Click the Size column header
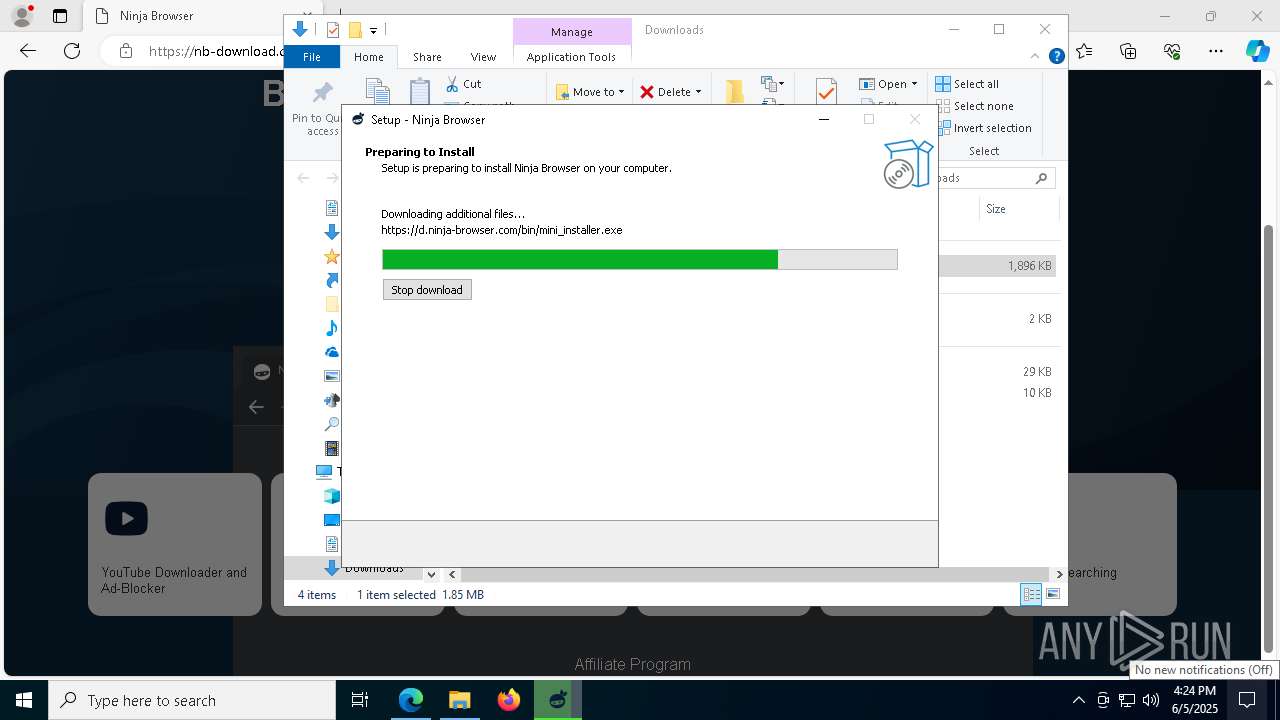The height and width of the screenshot is (720, 1280). pos(996,209)
